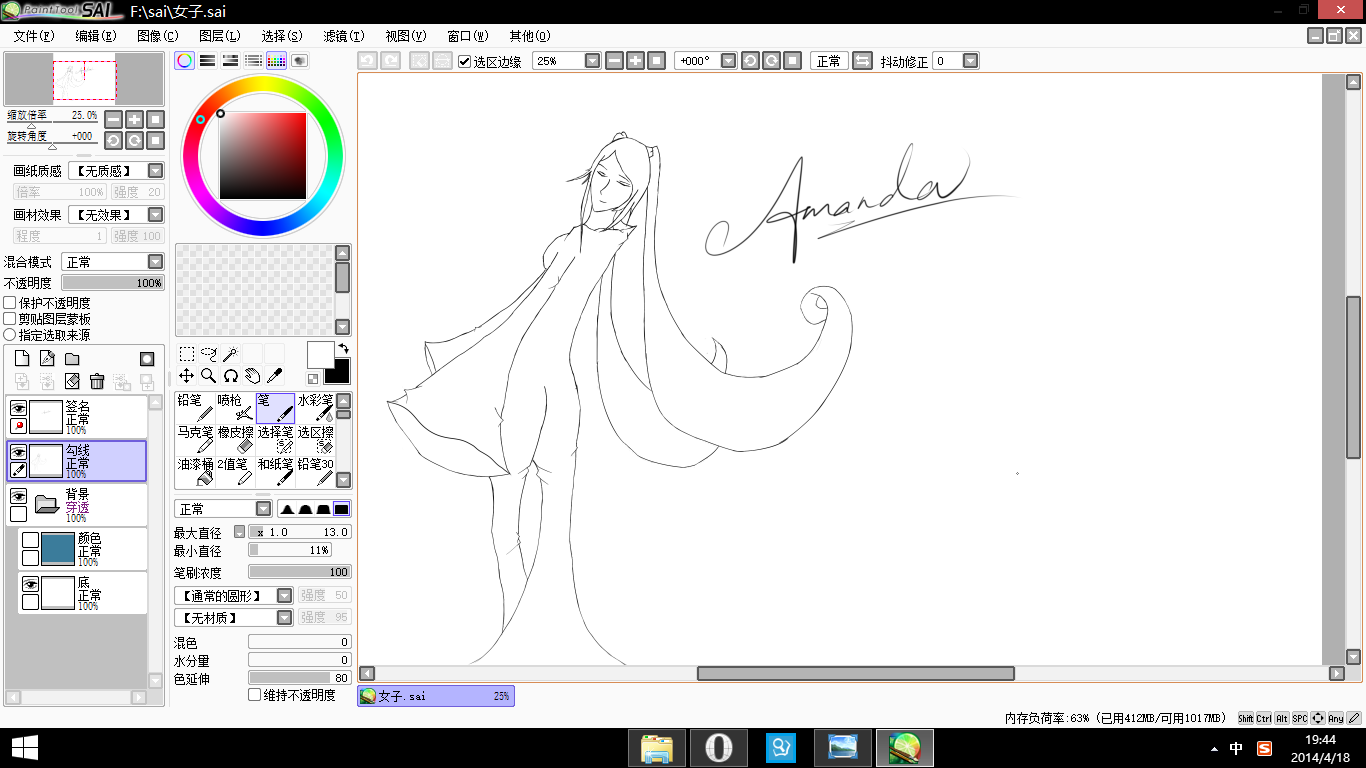The height and width of the screenshot is (768, 1366).
Task: Click the foreground color swatch
Action: pyautogui.click(x=320, y=354)
